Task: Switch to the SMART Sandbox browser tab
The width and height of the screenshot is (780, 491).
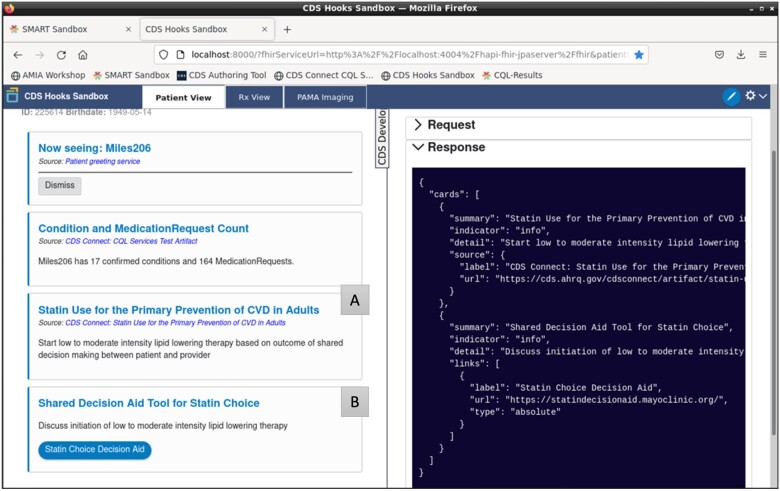Action: coord(71,29)
